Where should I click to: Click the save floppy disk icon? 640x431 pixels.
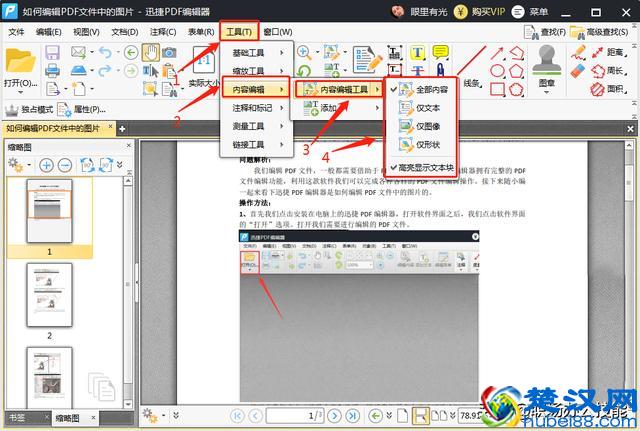click(x=52, y=53)
